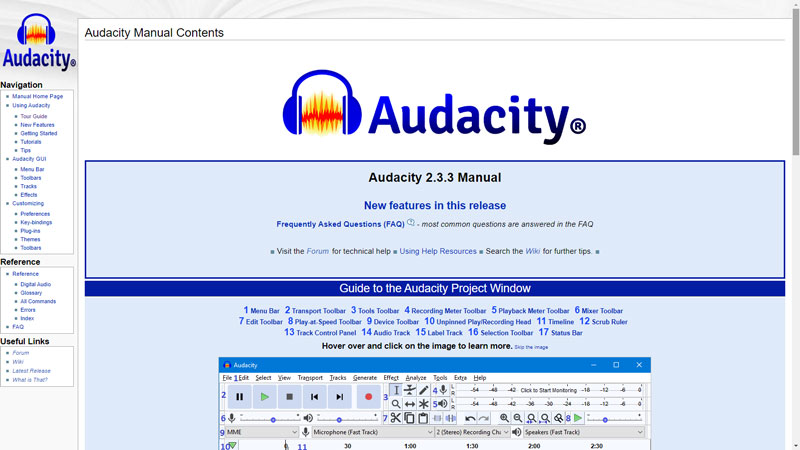This screenshot has height=450, width=800.
Task: Open the MME audio host dropdown
Action: pos(262,432)
